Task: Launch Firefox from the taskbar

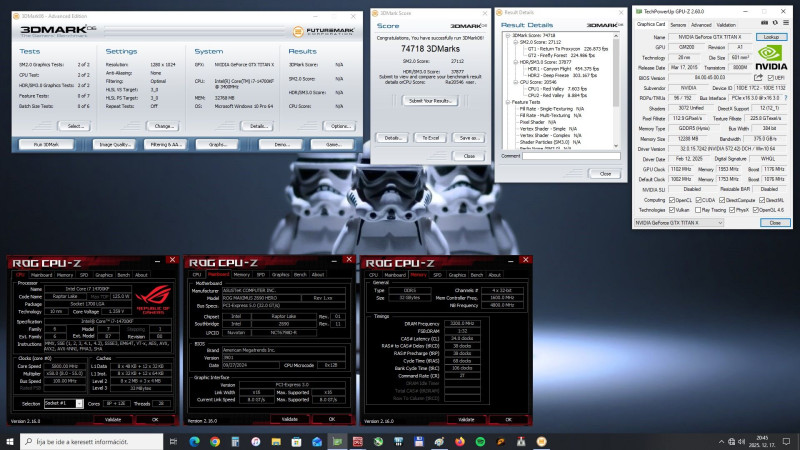Action: 460,441
